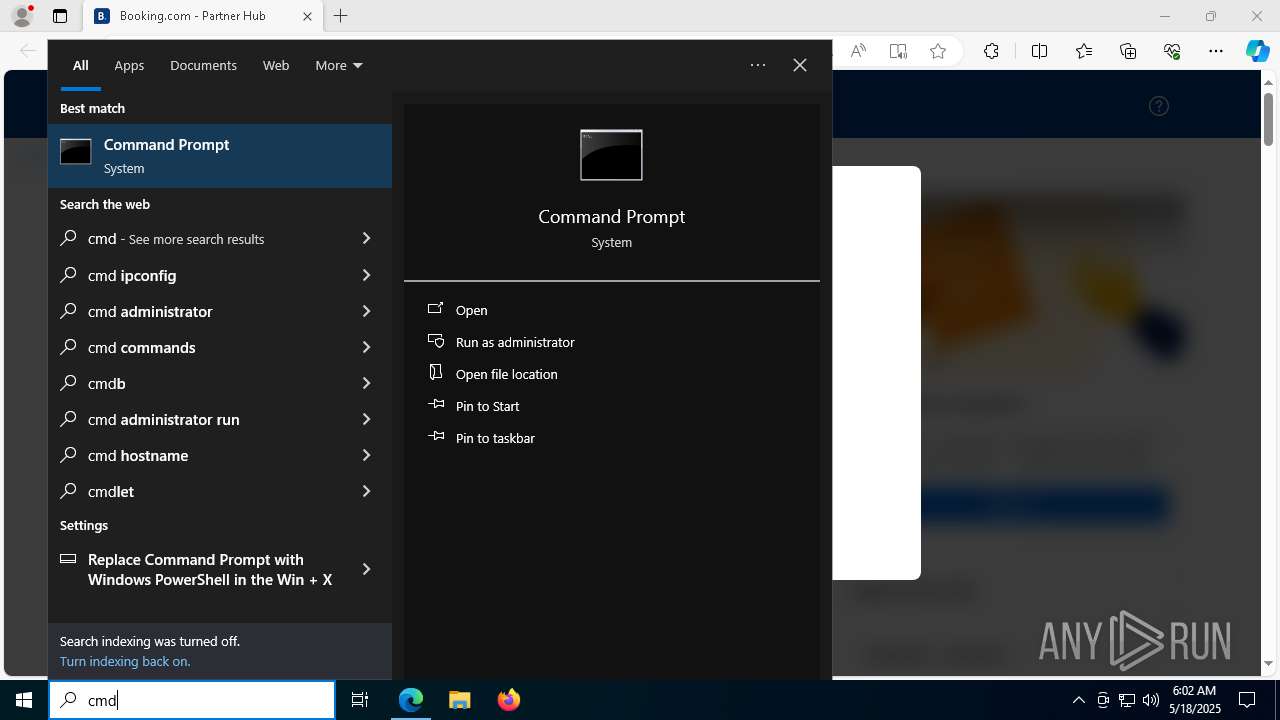Add page to favorites star icon

938,51
